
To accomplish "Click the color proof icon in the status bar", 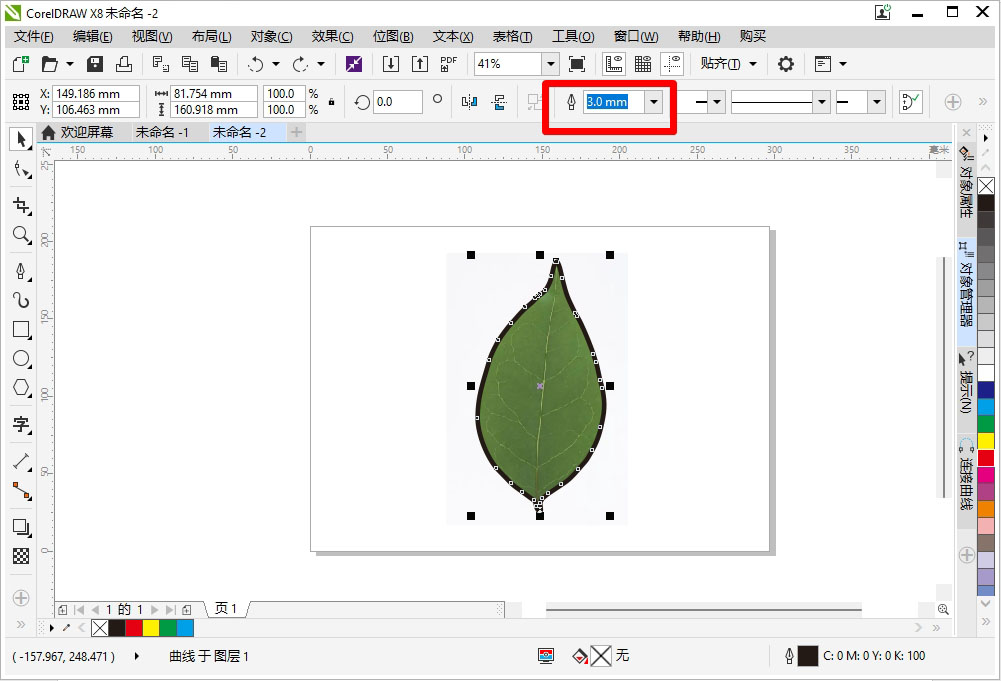I will 546,655.
